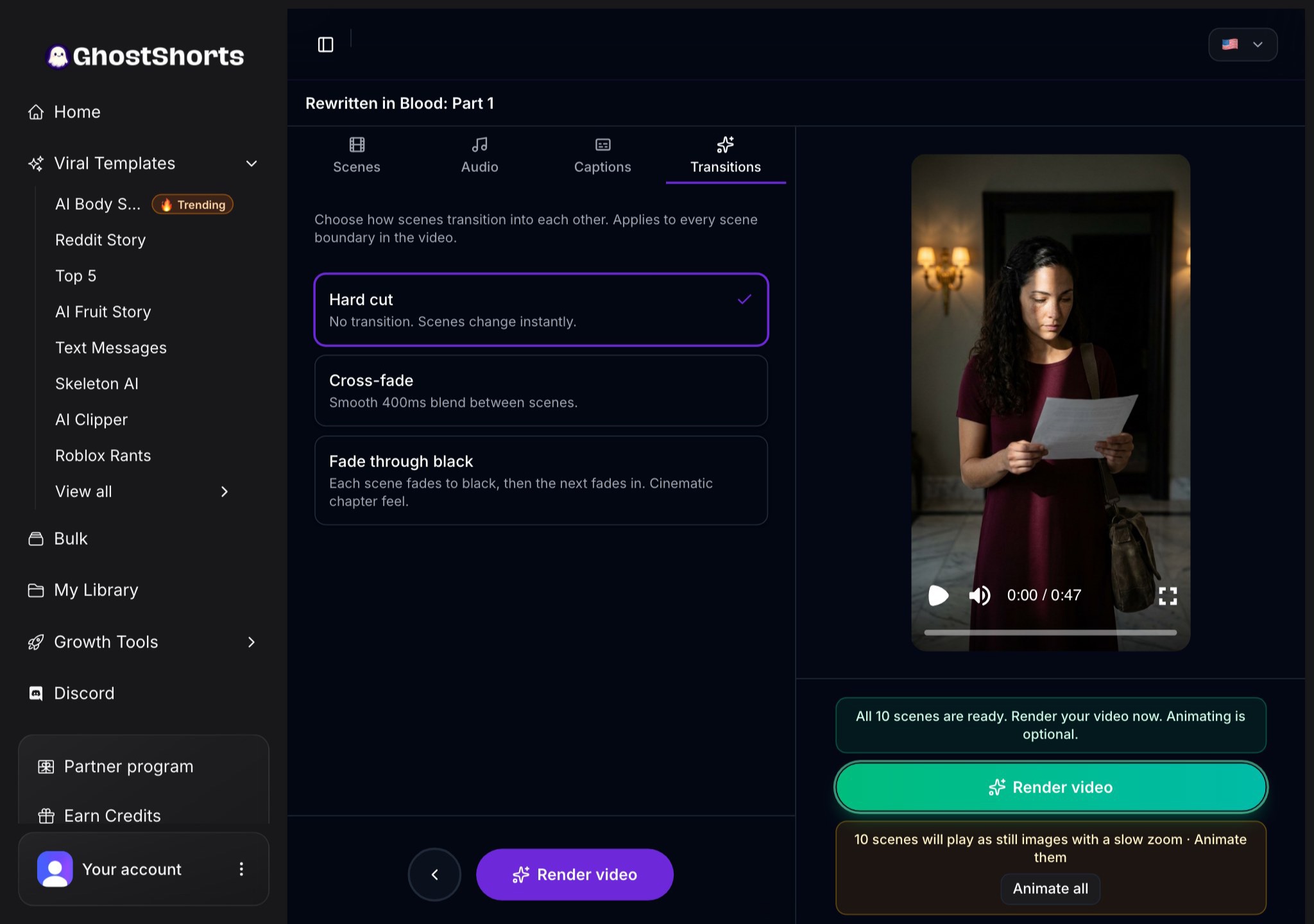
Task: Open the AI Fruit Story template
Action: [103, 312]
